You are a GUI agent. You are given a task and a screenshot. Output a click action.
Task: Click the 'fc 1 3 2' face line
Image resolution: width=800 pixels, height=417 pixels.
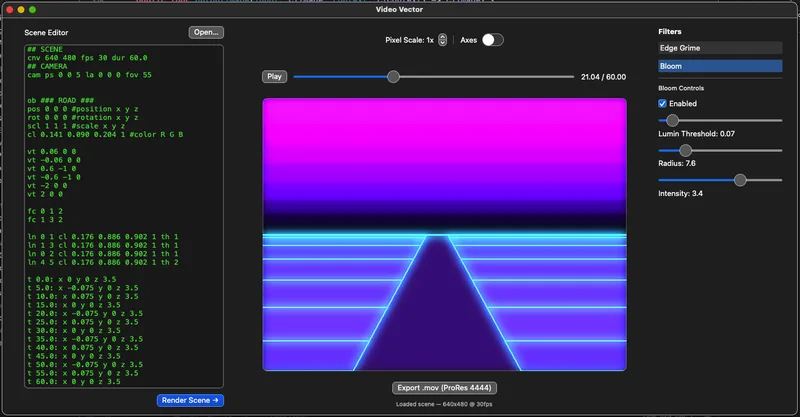click(45, 219)
